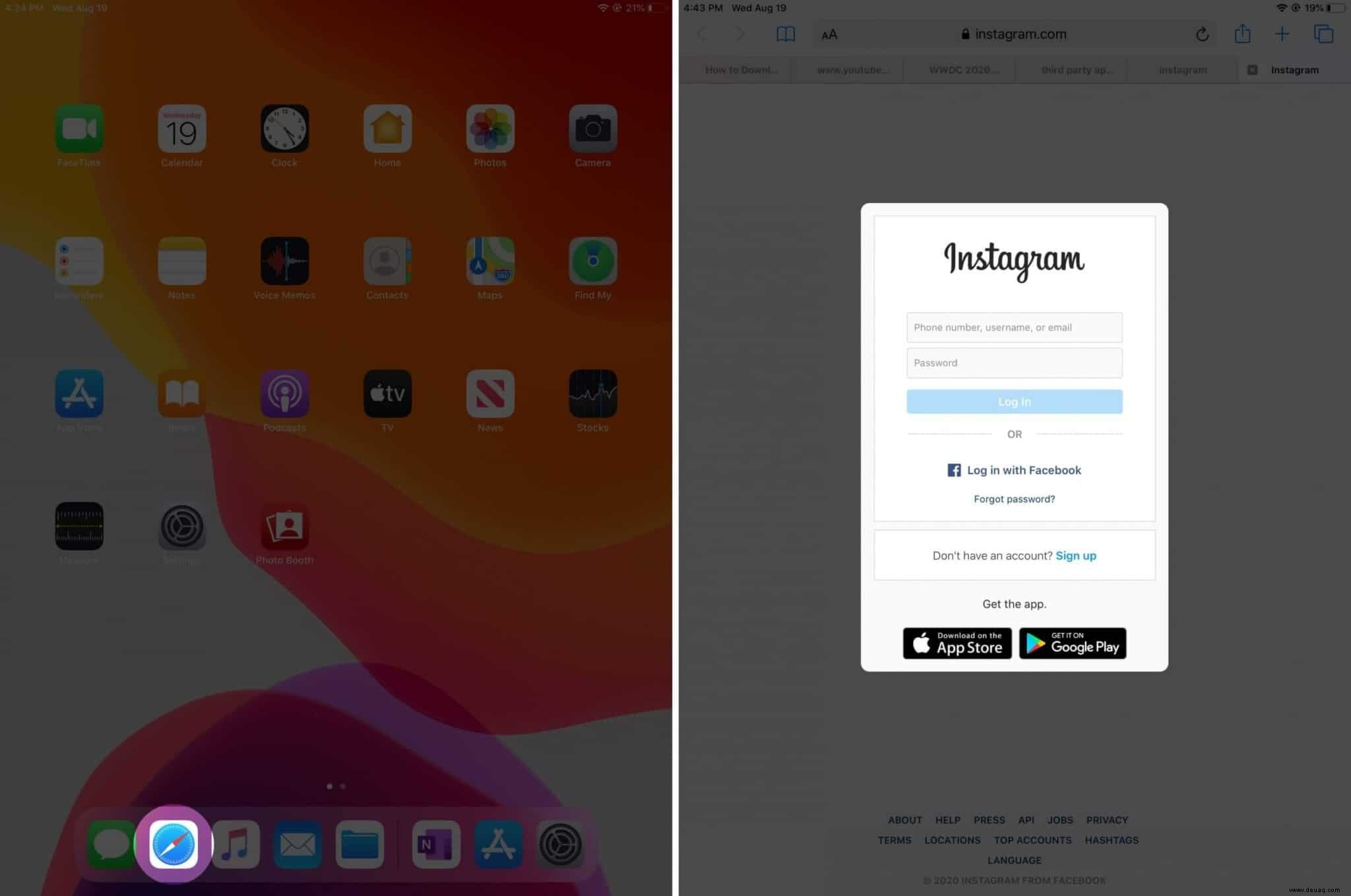The image size is (1351, 896).
Task: Click the Instagram Log In button
Action: point(1014,401)
